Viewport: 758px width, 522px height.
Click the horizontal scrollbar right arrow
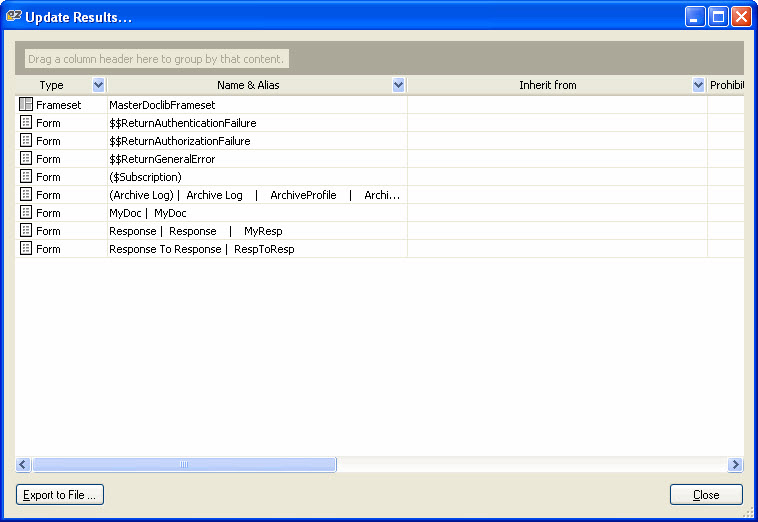click(x=735, y=465)
